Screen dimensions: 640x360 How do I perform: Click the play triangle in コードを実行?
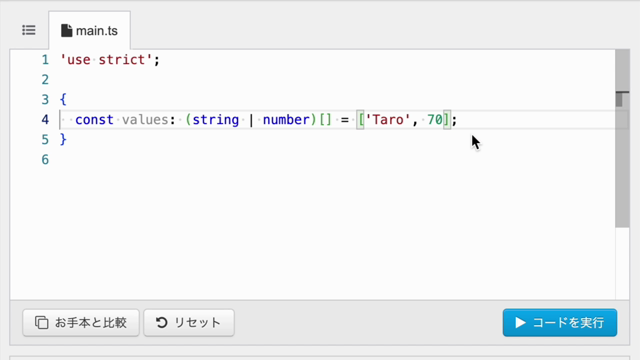point(520,322)
